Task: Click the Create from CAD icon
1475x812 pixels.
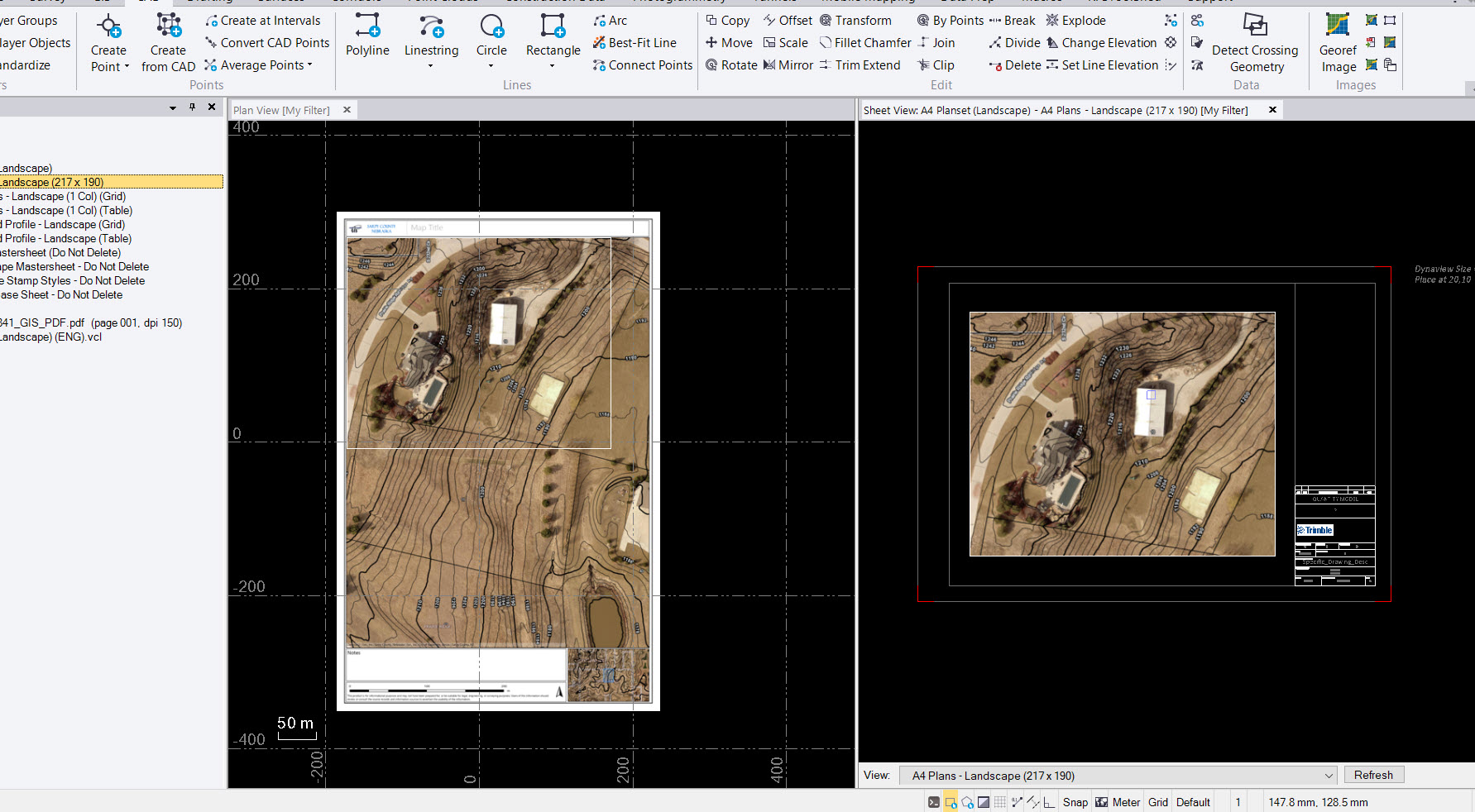Action: 169,26
